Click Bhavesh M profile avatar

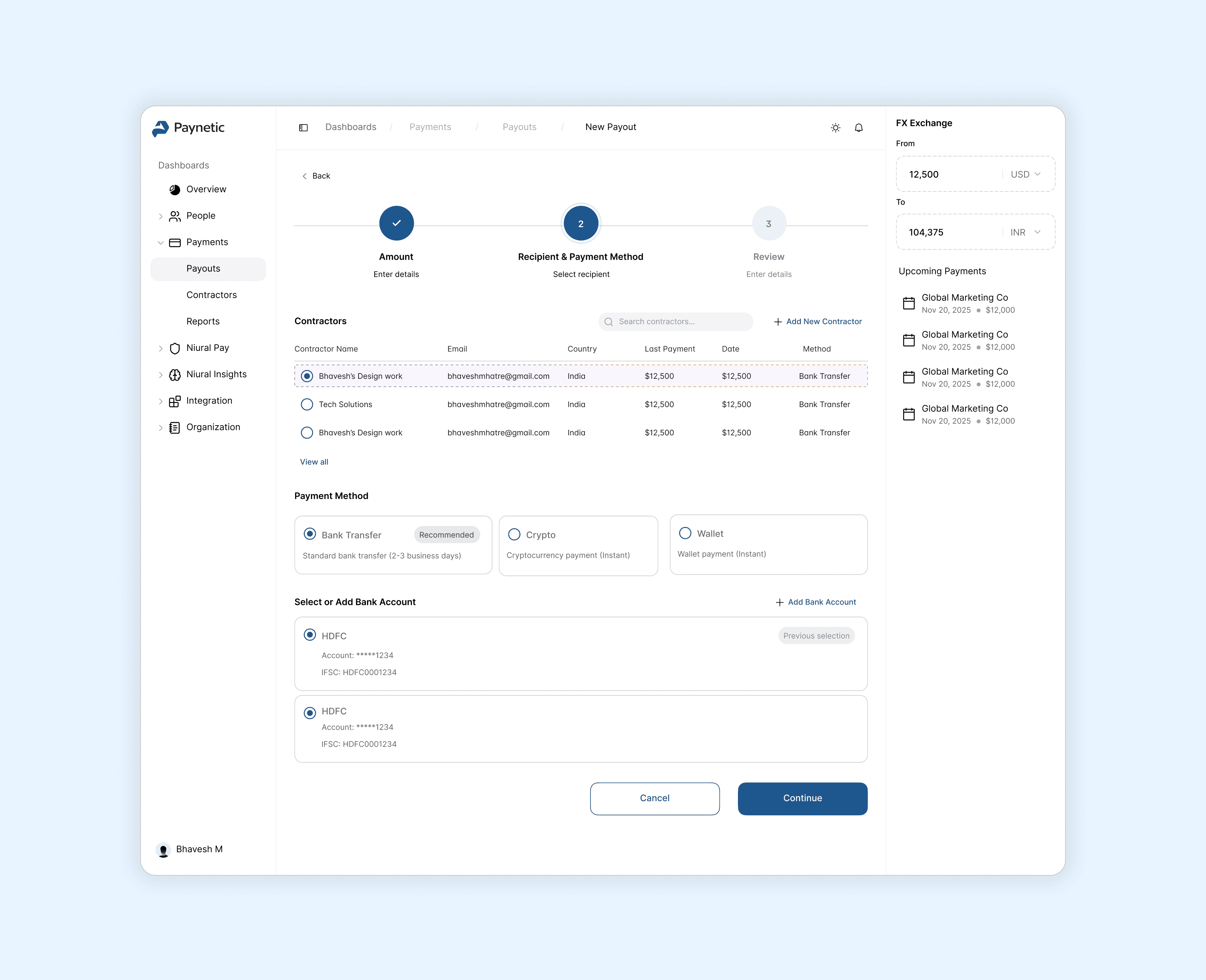point(164,850)
